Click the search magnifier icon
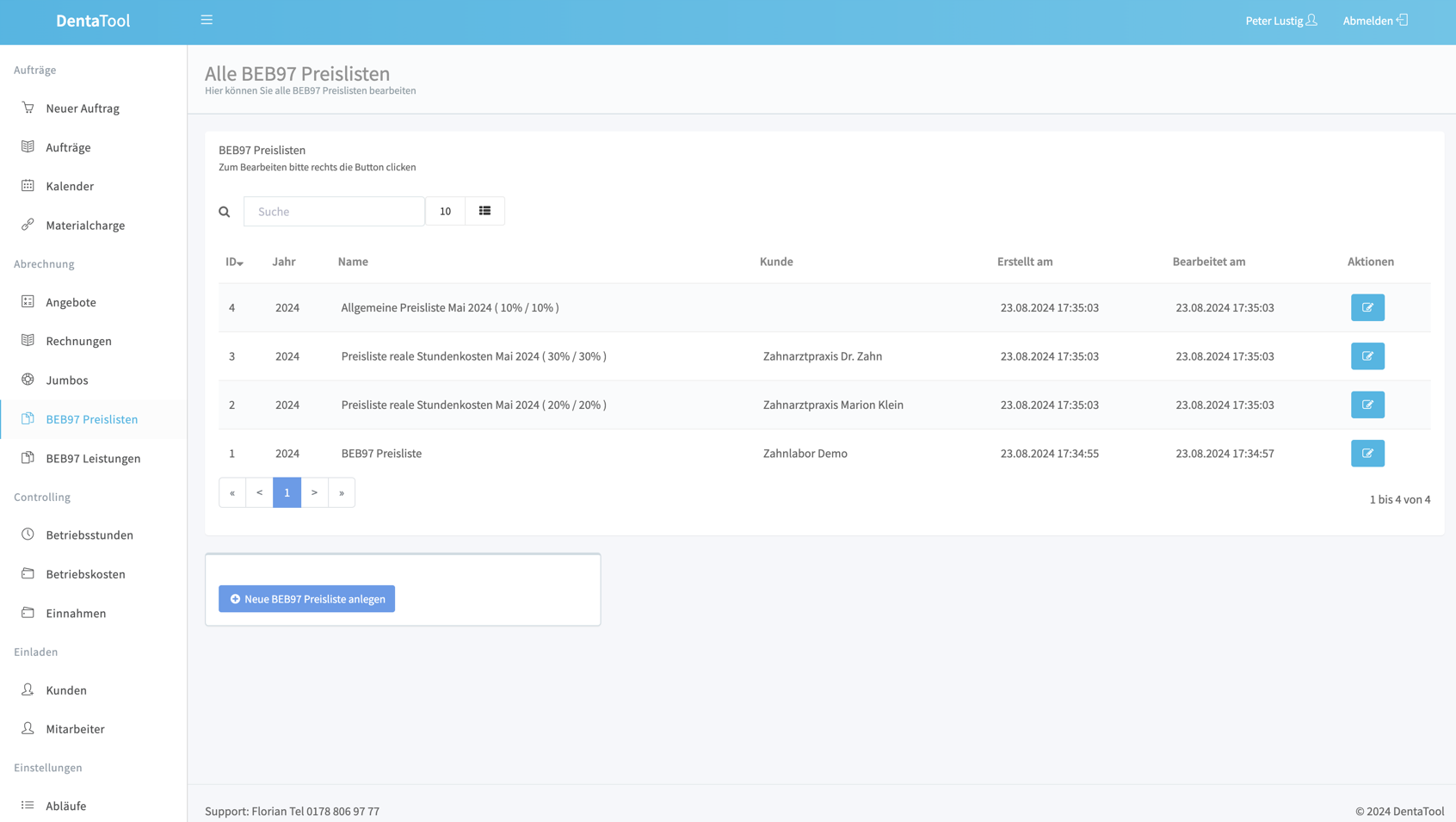The image size is (1456, 822). tap(225, 212)
